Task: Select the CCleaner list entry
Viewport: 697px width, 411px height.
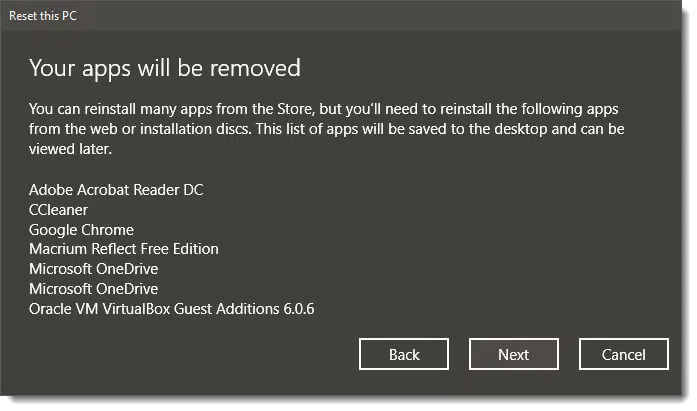Action: (x=58, y=210)
